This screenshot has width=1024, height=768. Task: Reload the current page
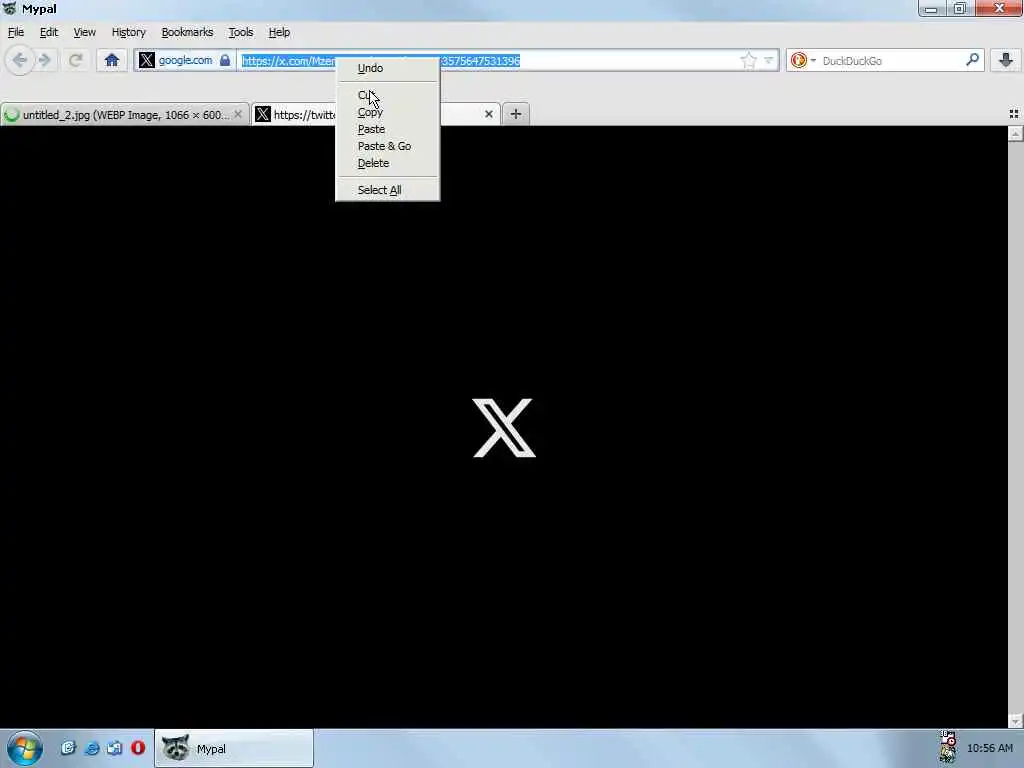[76, 61]
